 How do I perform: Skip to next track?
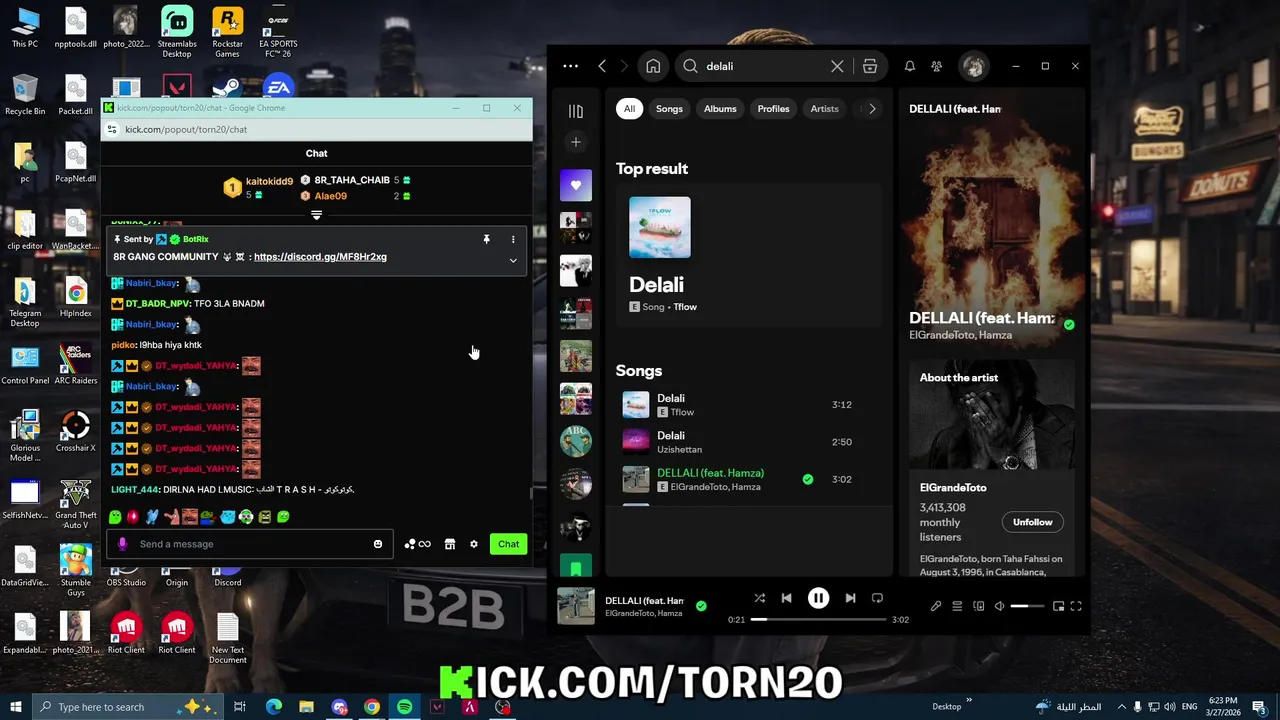850,598
